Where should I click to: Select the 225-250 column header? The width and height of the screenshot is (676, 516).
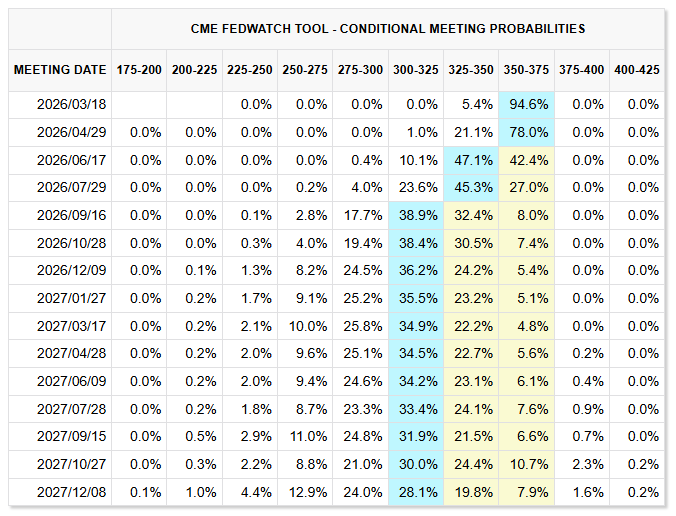250,70
